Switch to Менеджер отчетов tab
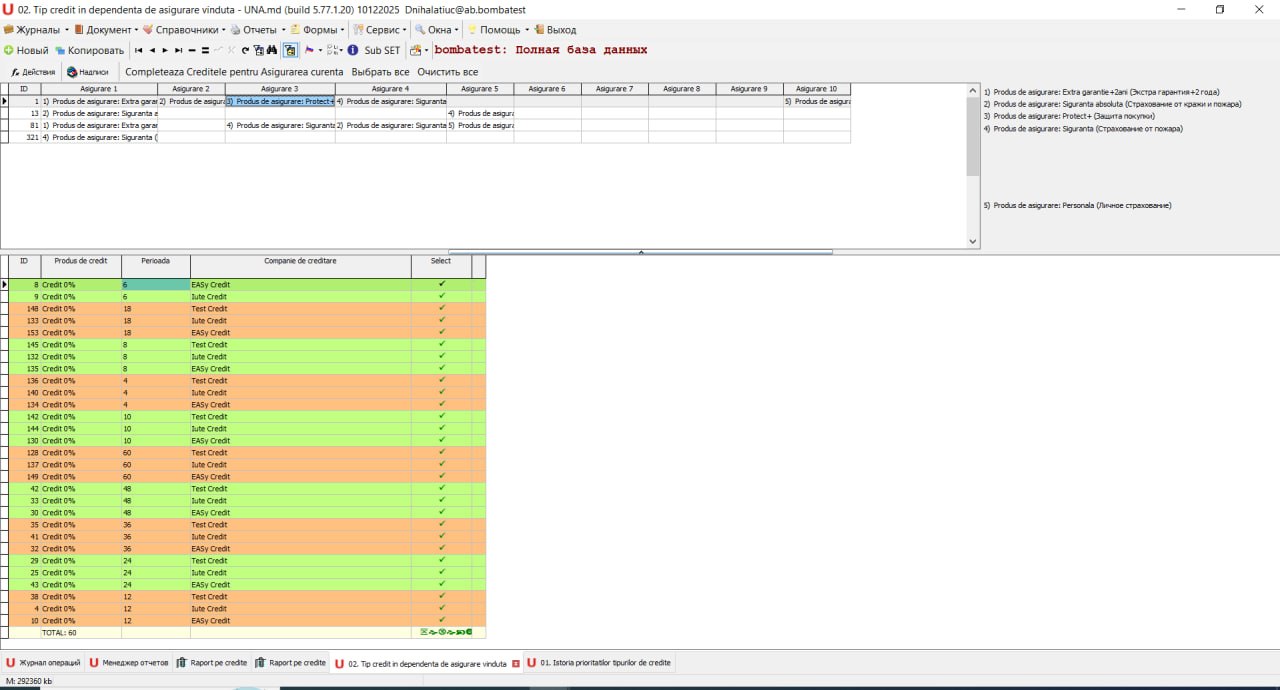The image size is (1280, 690). [128, 663]
